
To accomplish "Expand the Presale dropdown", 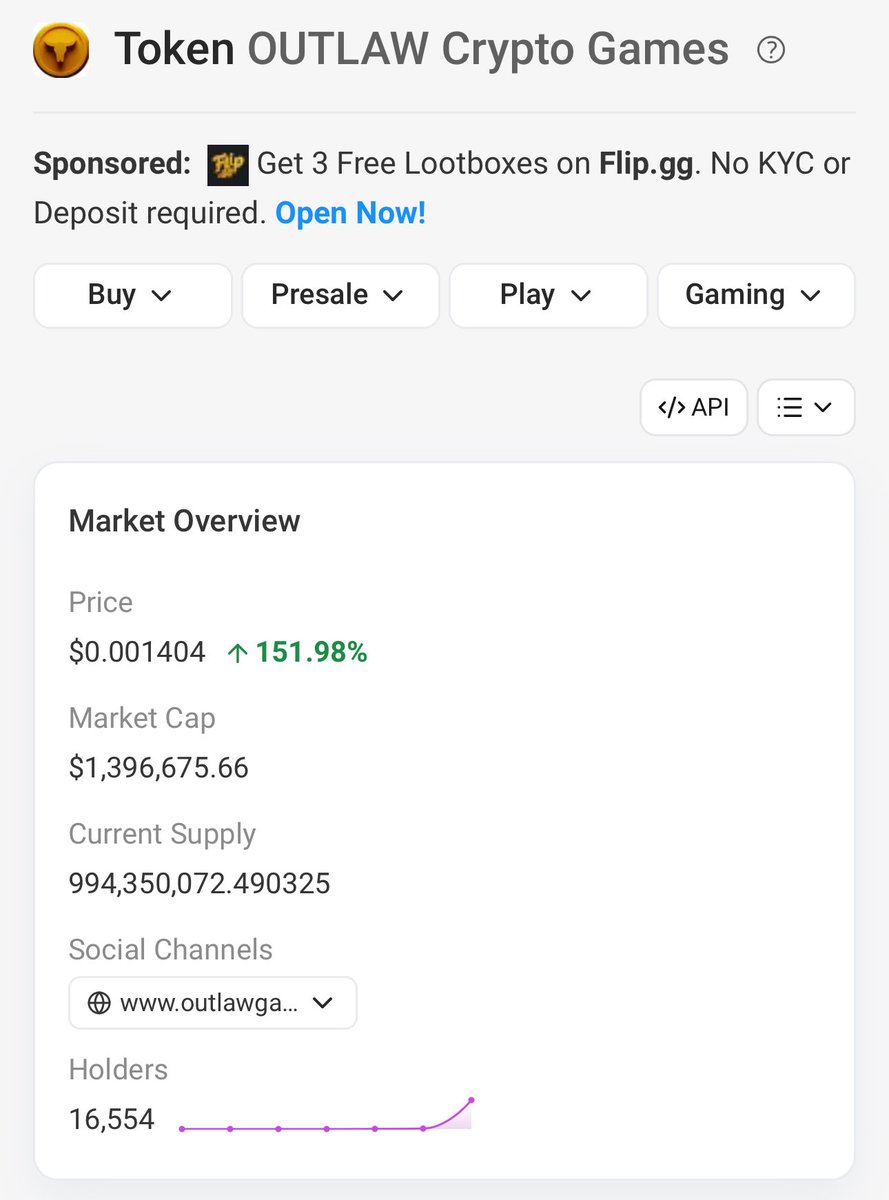I will [x=341, y=295].
